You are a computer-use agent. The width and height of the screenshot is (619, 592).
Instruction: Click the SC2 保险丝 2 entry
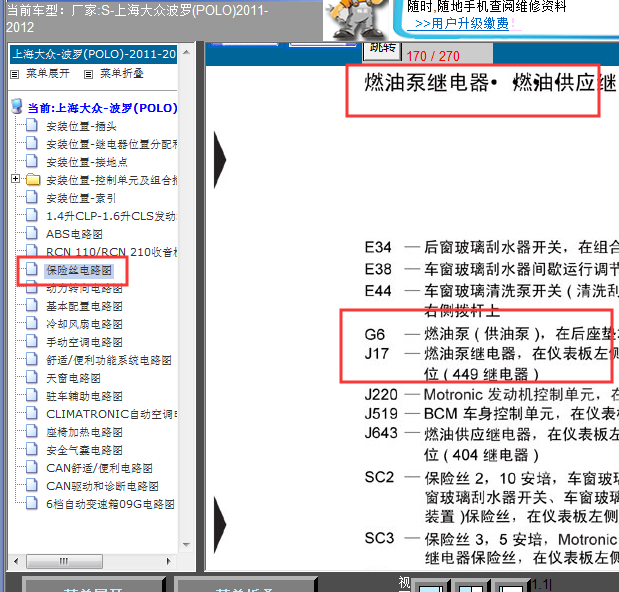click(x=491, y=497)
